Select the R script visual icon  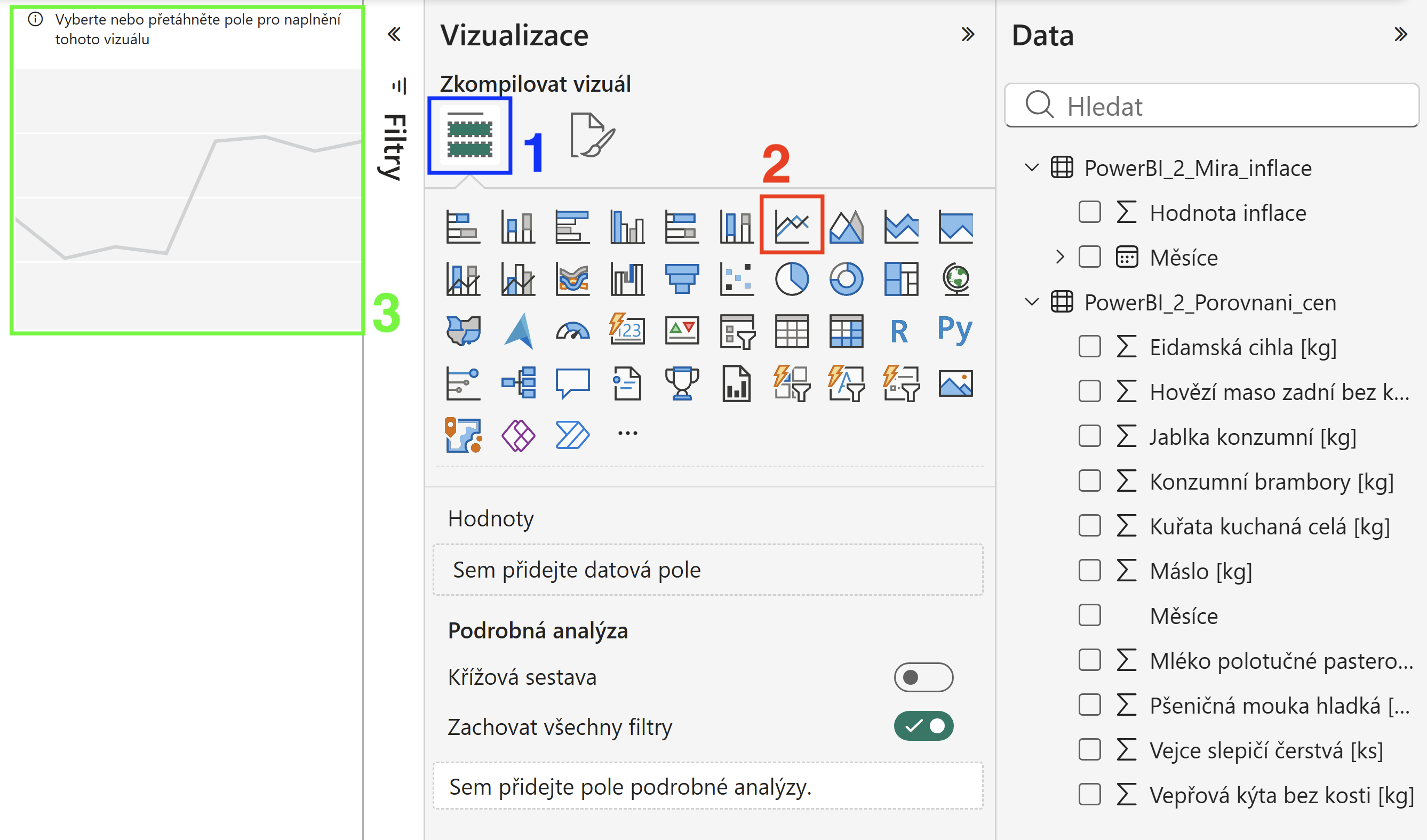coord(899,331)
